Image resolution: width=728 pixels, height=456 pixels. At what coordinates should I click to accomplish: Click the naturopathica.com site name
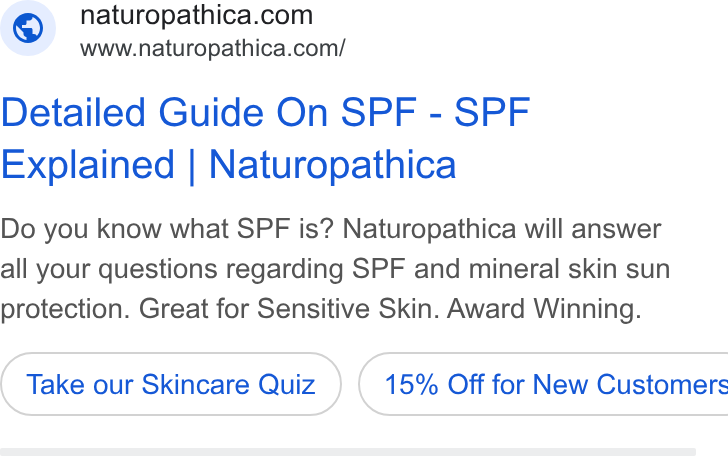coord(196,16)
